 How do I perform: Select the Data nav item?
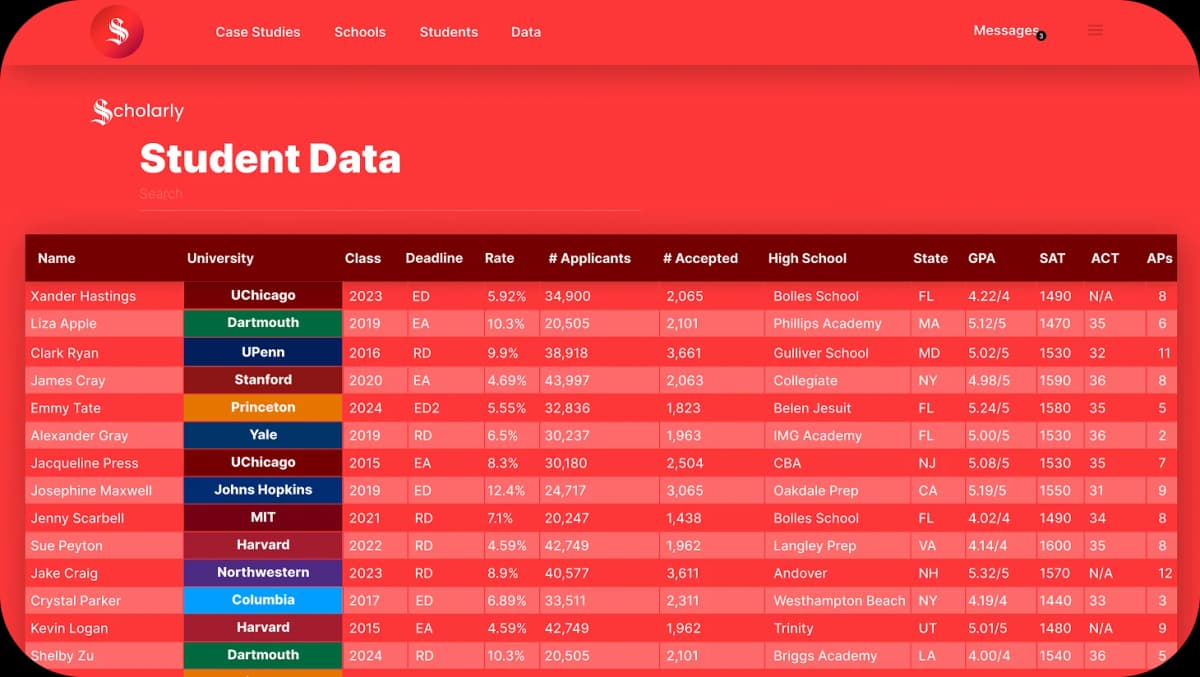pyautogui.click(x=526, y=32)
